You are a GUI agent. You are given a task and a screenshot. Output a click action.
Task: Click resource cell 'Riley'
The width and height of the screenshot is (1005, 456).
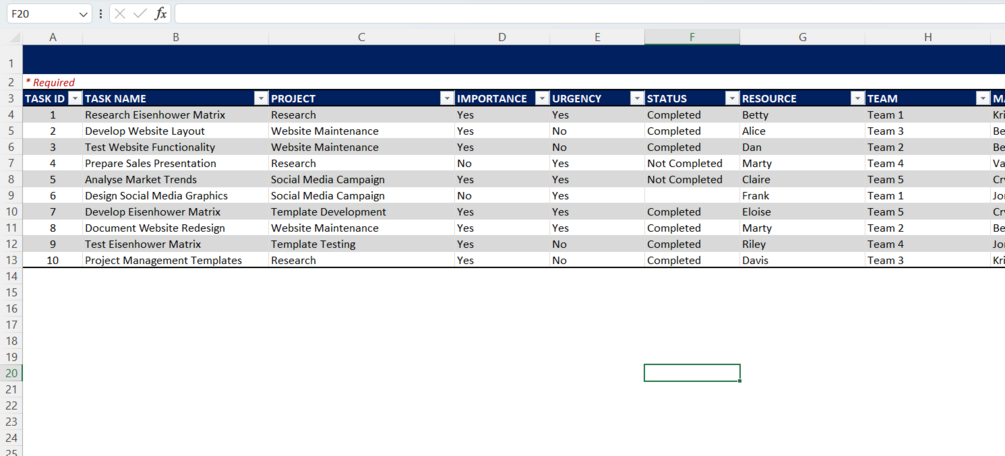point(802,244)
